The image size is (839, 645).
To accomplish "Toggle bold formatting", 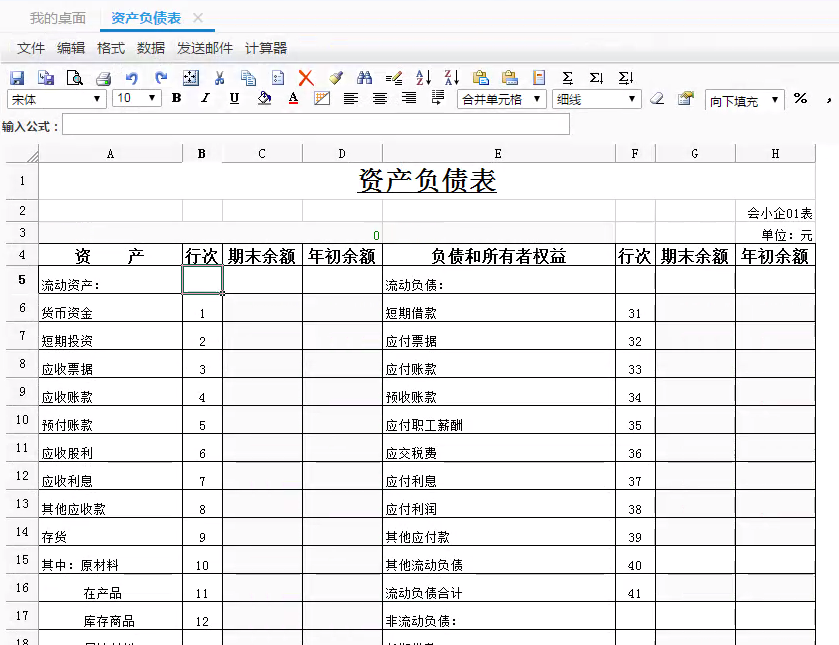I will (177, 98).
